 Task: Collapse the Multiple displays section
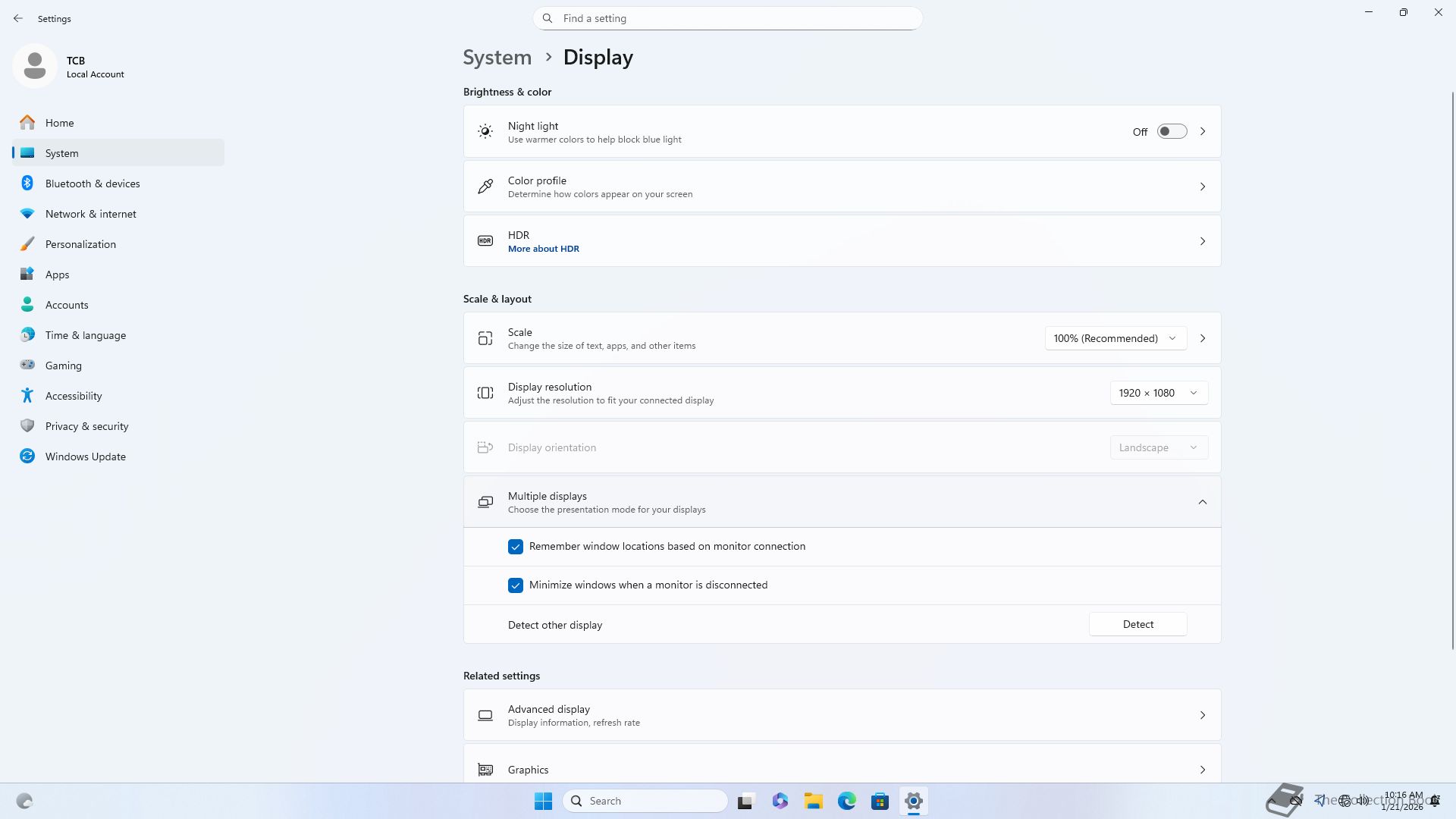tap(1202, 502)
